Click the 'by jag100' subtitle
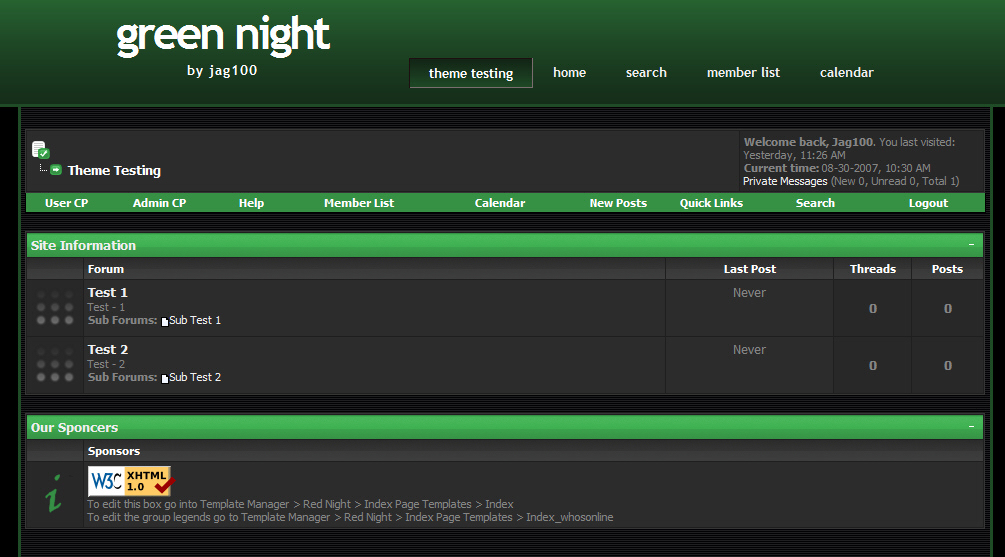Image resolution: width=1005 pixels, height=557 pixels. (x=222, y=71)
